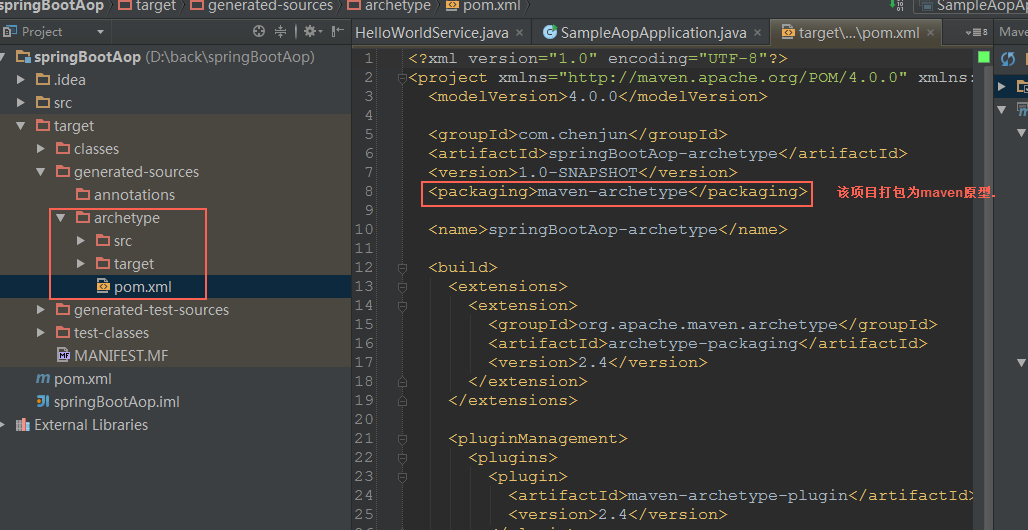1028x530 pixels.
Task: Click the Scroll from Source crosshair icon
Action: (x=259, y=31)
